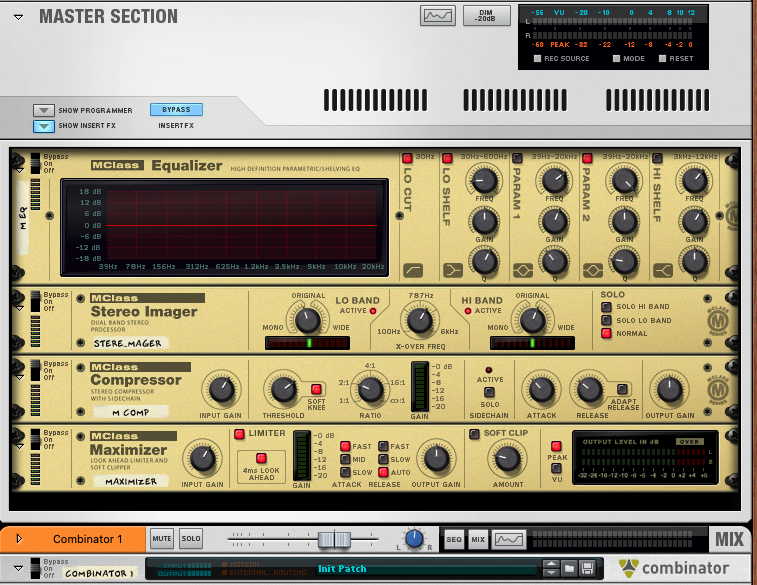
Task: Toggle the Maximizer LIMITER button
Action: [x=239, y=434]
